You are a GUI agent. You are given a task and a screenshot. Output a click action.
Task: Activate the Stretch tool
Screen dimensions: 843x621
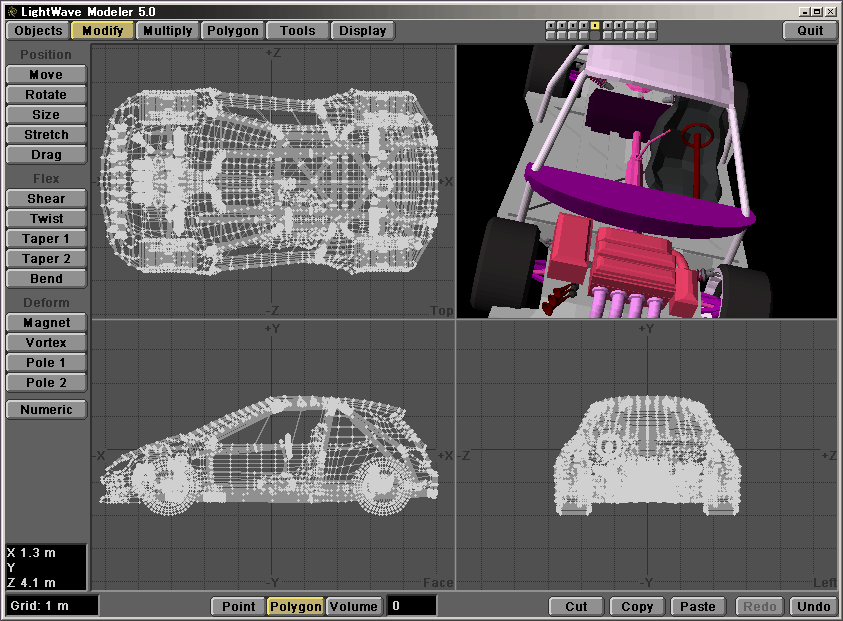46,135
